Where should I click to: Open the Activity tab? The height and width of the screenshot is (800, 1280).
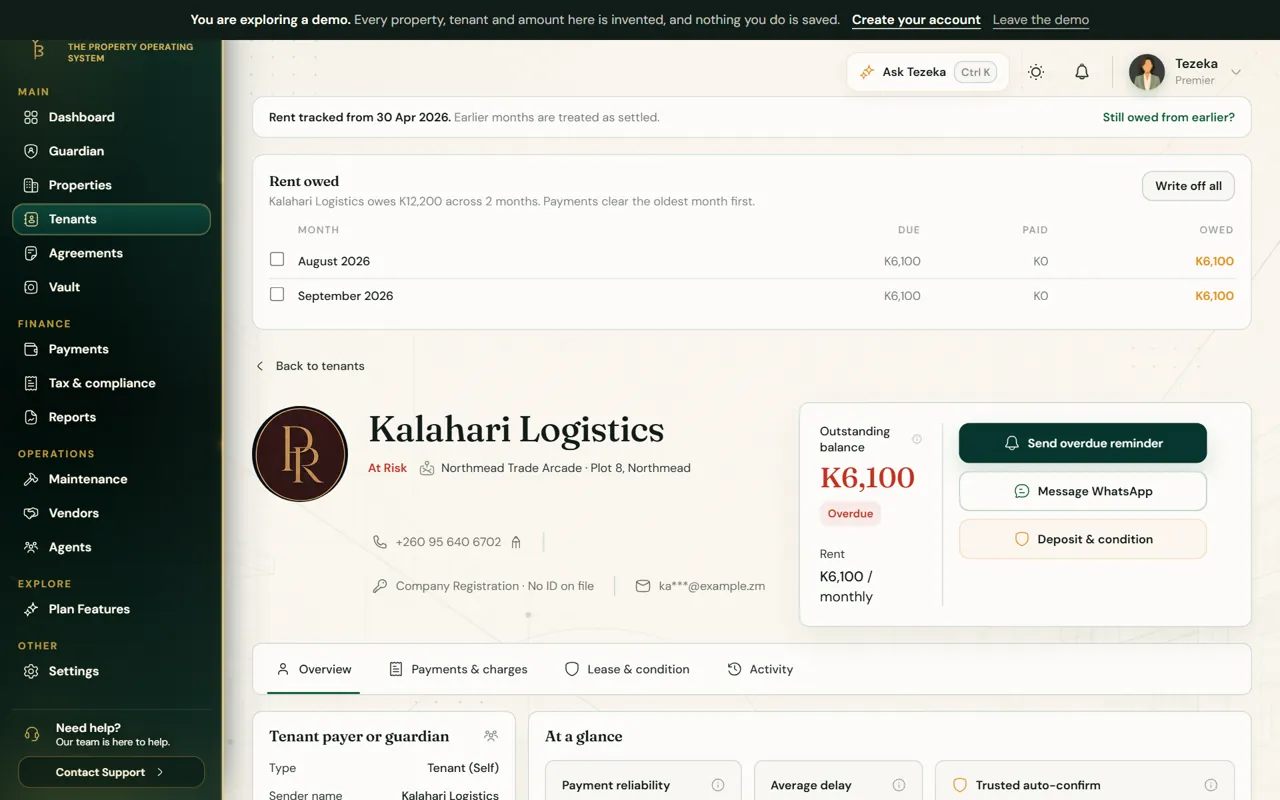click(x=760, y=669)
